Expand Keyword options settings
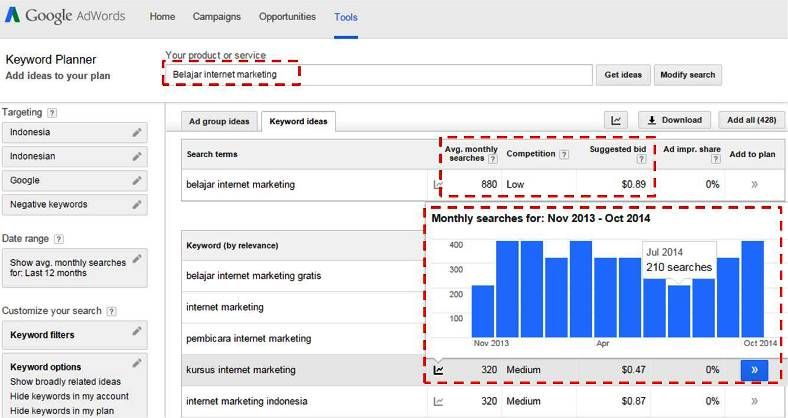The image size is (788, 418). (x=137, y=362)
